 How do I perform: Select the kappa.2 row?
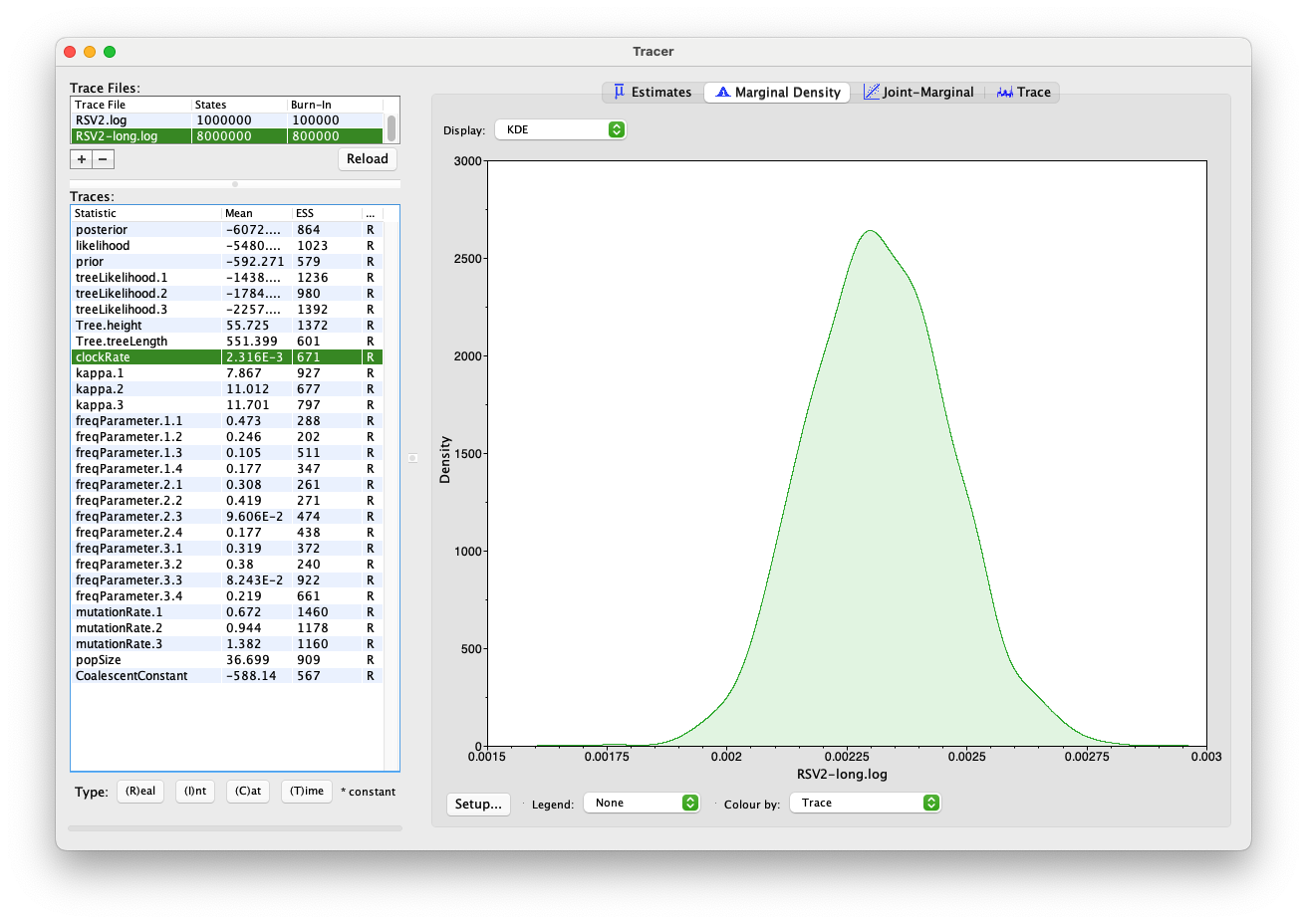[227, 388]
